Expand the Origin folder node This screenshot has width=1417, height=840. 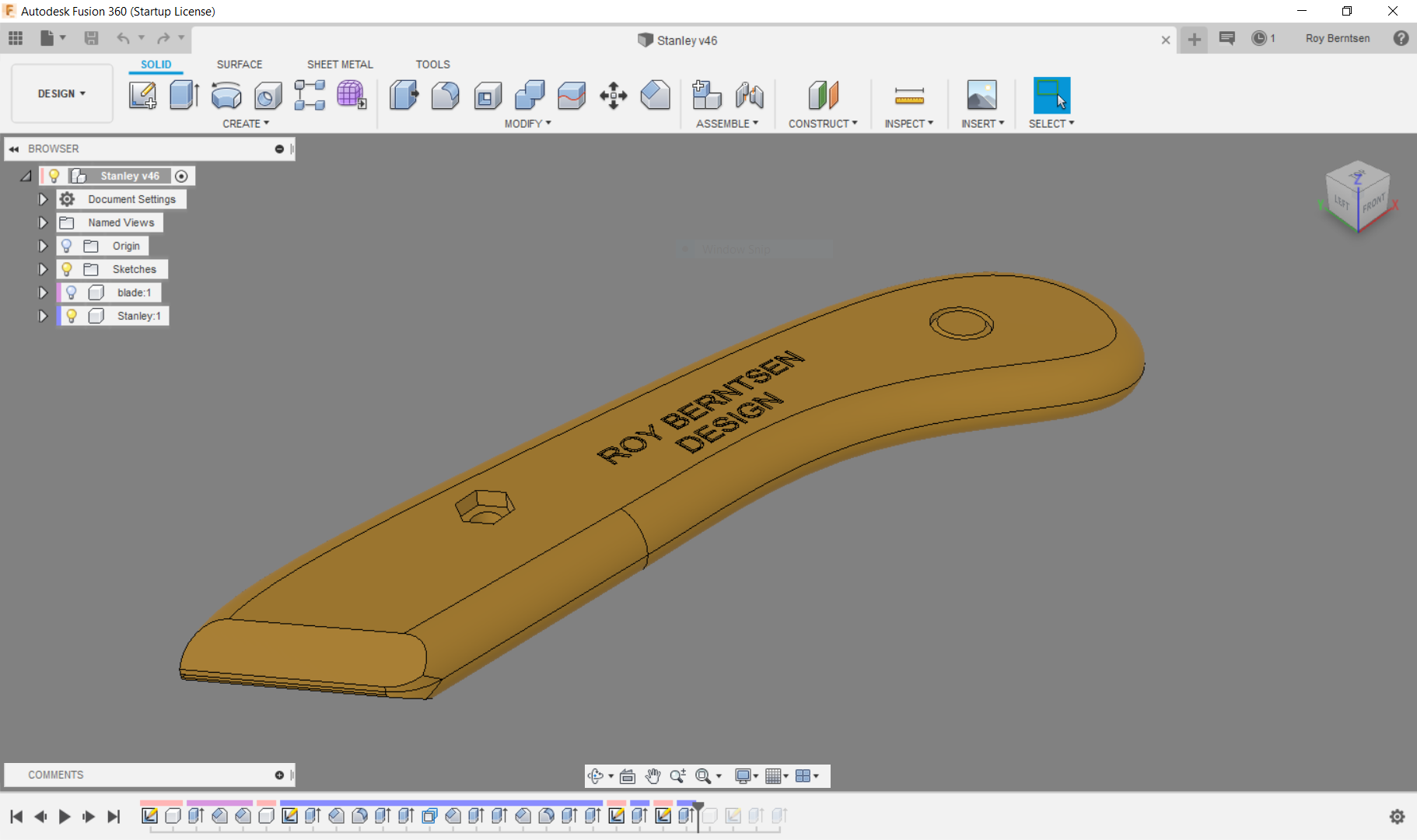(x=43, y=246)
